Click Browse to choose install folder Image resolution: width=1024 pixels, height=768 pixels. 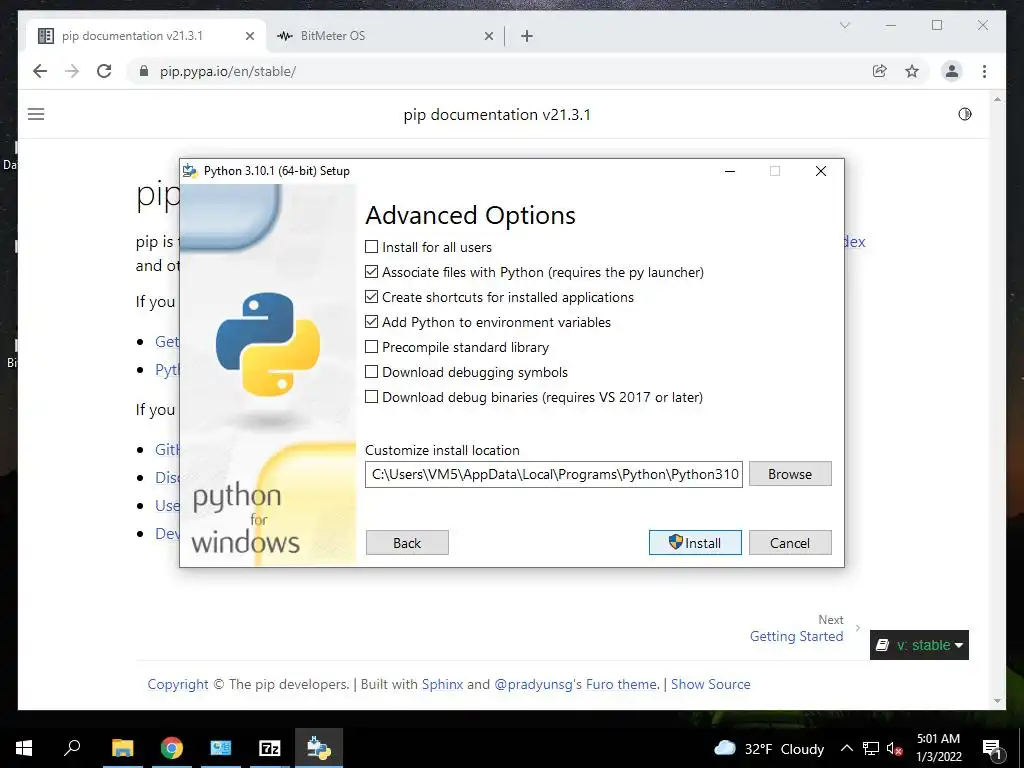(790, 474)
